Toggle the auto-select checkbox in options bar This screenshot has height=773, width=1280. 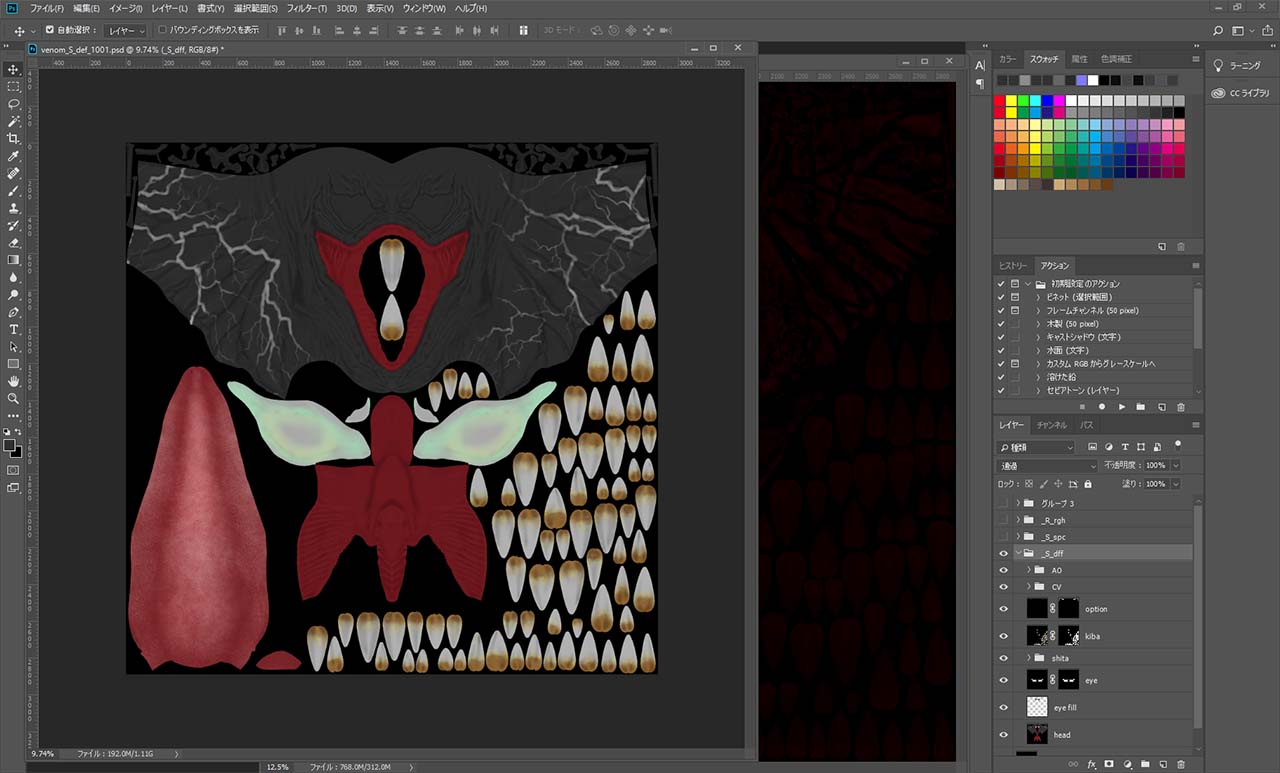(49, 30)
